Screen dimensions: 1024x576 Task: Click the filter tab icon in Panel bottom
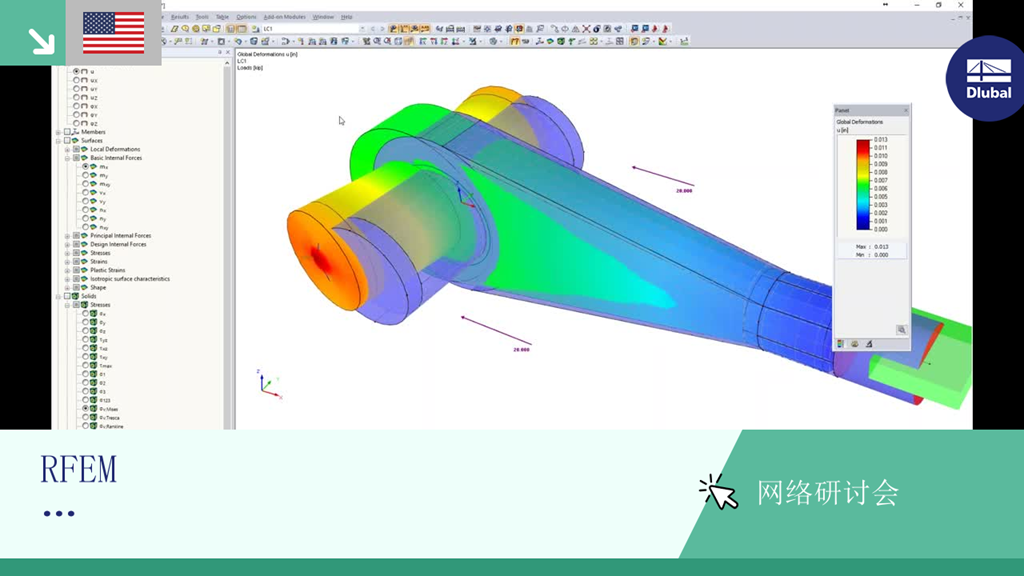[869, 344]
